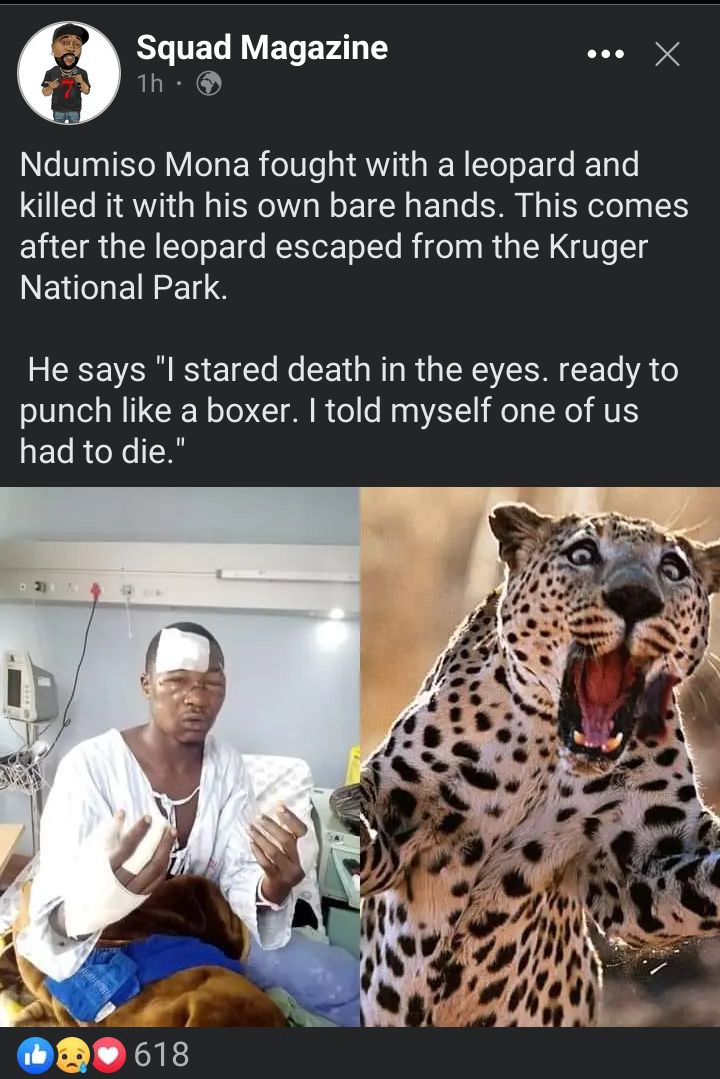Open the hospital bed photo of the man
The image size is (720, 1079).
pyautogui.click(x=180, y=757)
